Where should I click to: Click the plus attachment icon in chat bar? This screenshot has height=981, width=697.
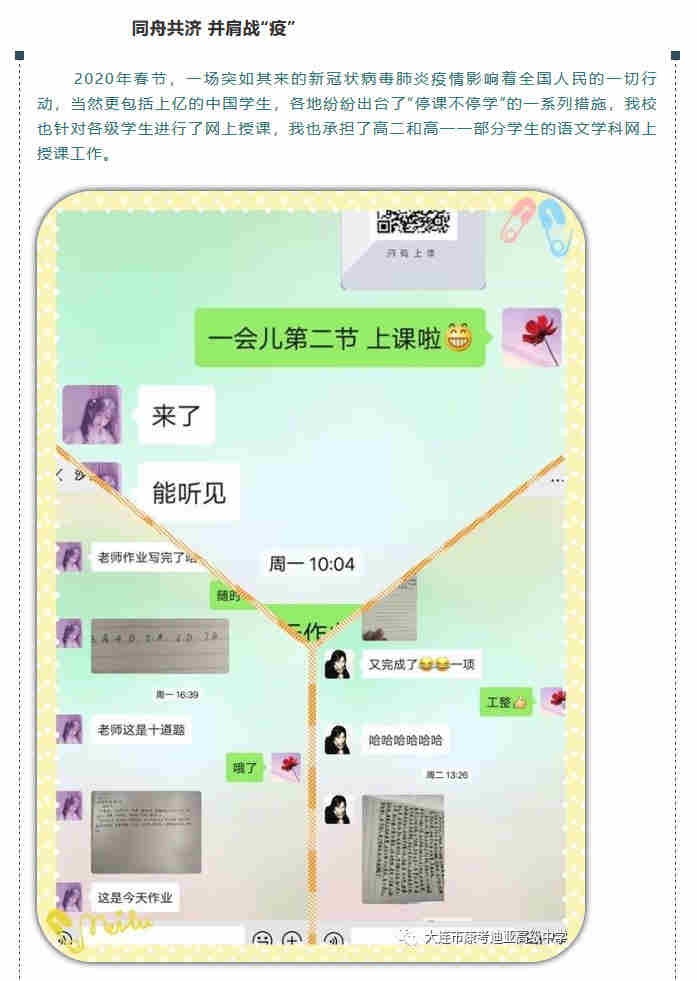coord(292,938)
